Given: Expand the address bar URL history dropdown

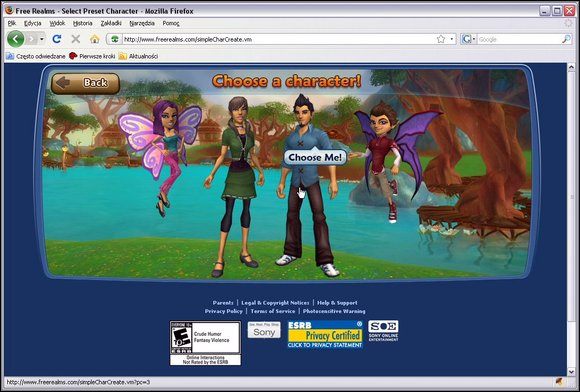Looking at the screenshot, I should coord(452,39).
